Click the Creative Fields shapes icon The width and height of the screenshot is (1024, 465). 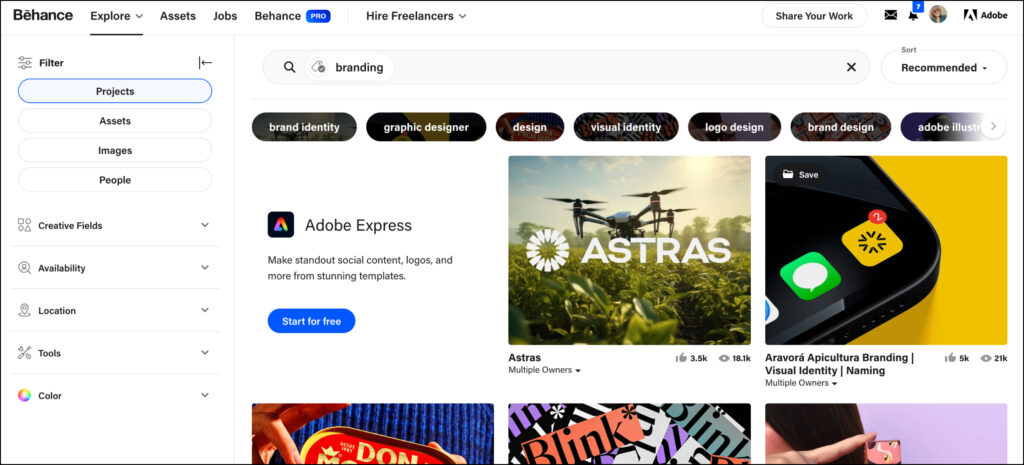(x=25, y=225)
